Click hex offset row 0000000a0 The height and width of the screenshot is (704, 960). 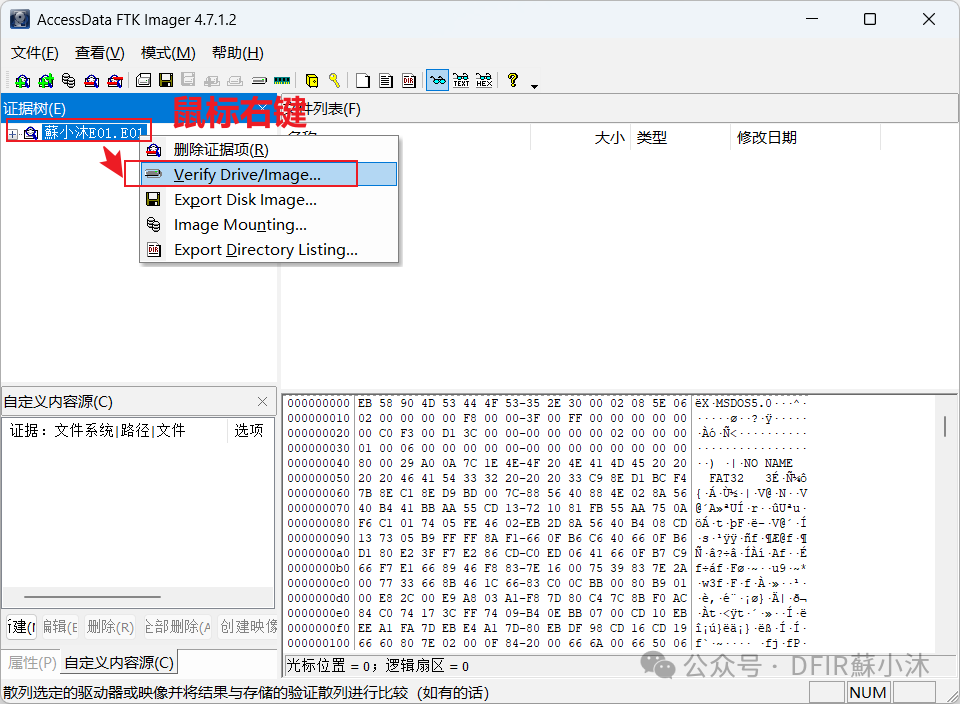pos(318,553)
